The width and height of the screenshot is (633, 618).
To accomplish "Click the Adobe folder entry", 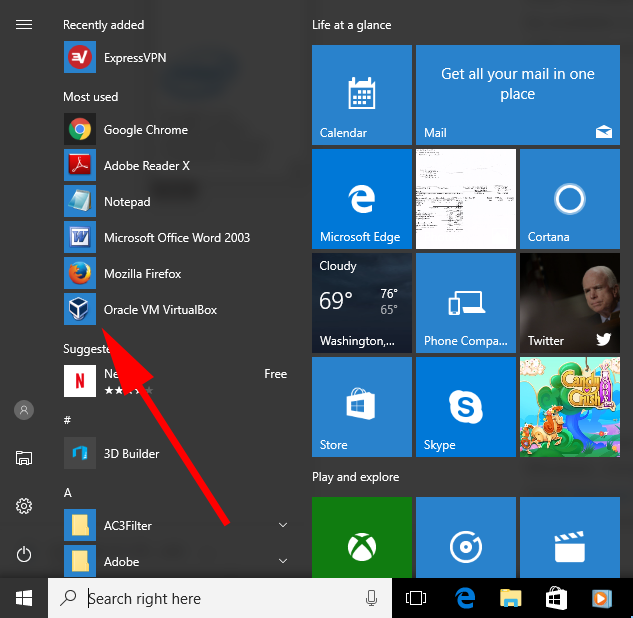I will tap(176, 561).
